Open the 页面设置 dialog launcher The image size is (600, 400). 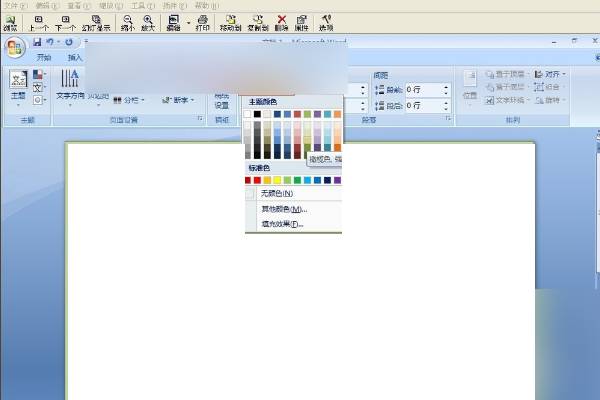click(200, 119)
